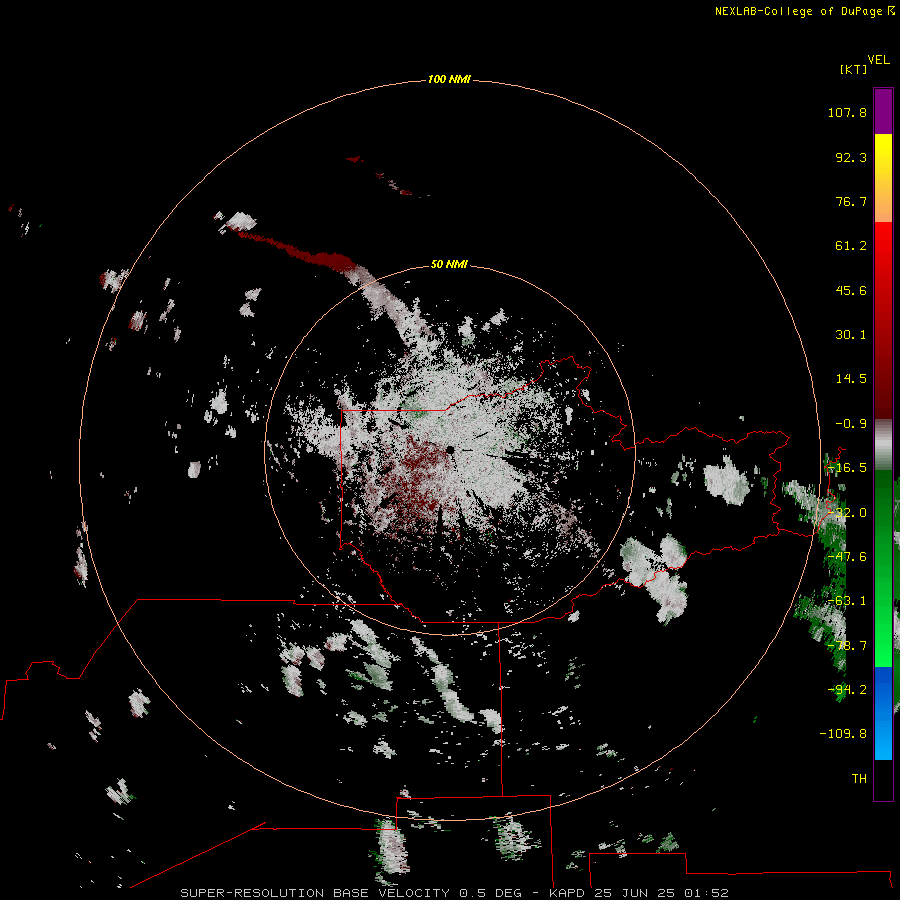This screenshot has height=900, width=900.
Task: Click the 14.5 velocity scale value
Action: pyautogui.click(x=851, y=379)
